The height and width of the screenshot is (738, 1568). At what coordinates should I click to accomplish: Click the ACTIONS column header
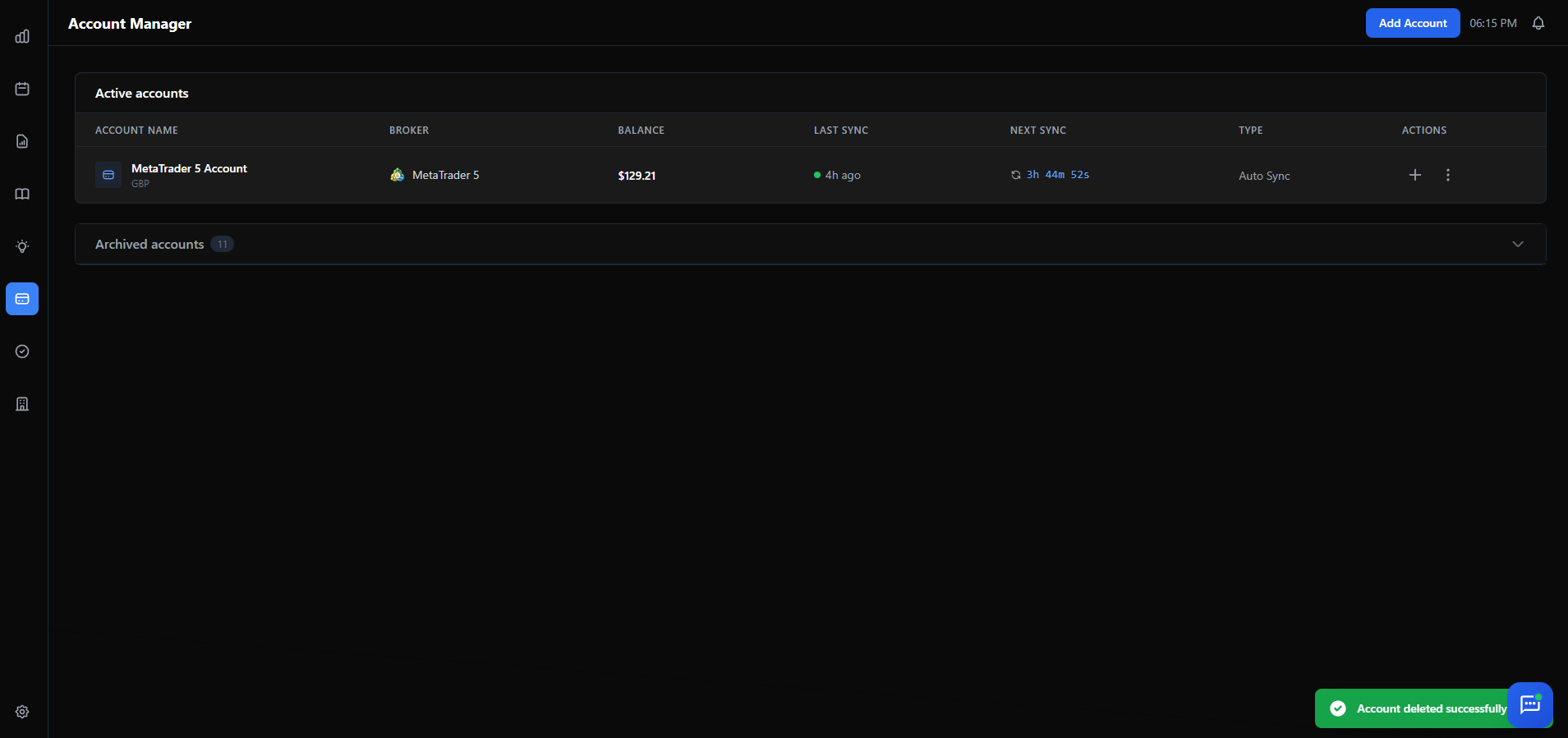1424,131
